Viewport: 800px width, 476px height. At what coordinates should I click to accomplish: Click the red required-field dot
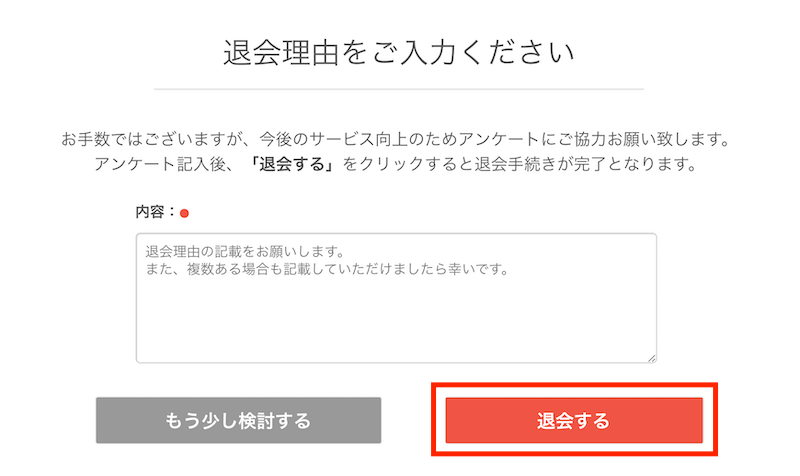click(x=184, y=213)
